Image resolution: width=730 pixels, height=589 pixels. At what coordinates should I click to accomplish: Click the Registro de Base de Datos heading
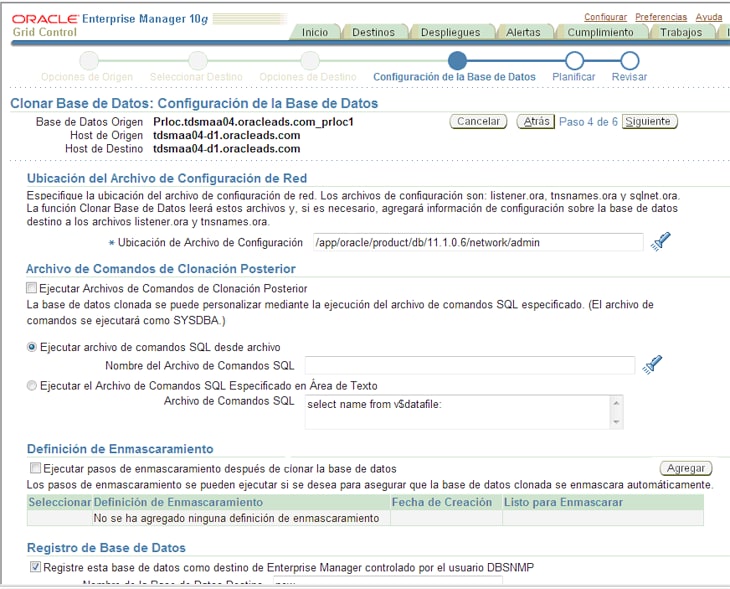[x=106, y=548]
